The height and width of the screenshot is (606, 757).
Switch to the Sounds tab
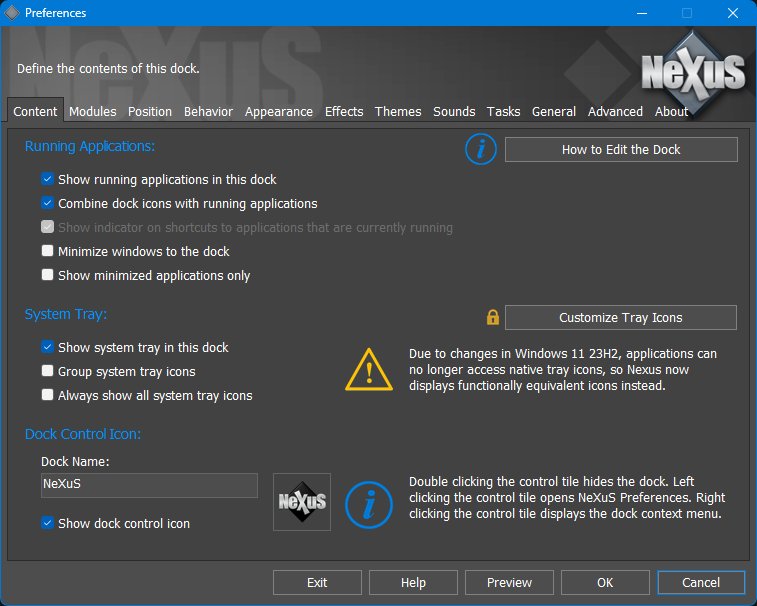[454, 111]
